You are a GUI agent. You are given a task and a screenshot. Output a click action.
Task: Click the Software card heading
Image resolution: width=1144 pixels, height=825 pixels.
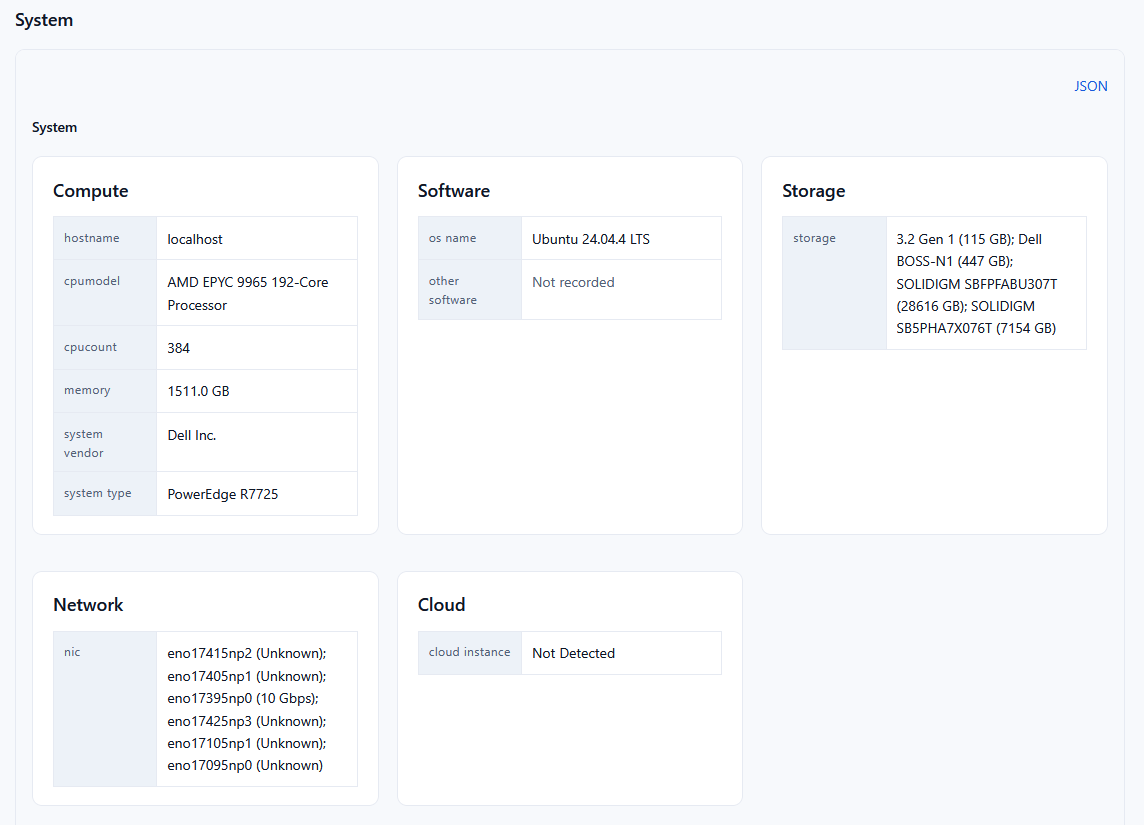point(454,191)
